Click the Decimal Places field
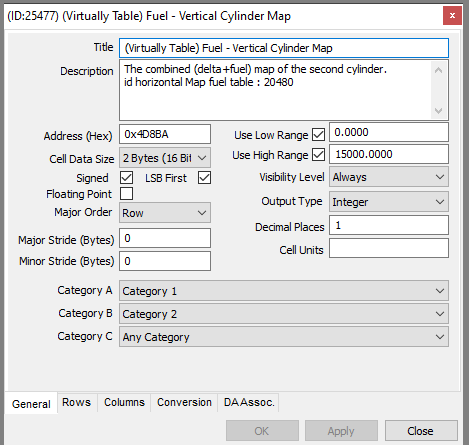This screenshot has width=469, height=445. point(389,225)
